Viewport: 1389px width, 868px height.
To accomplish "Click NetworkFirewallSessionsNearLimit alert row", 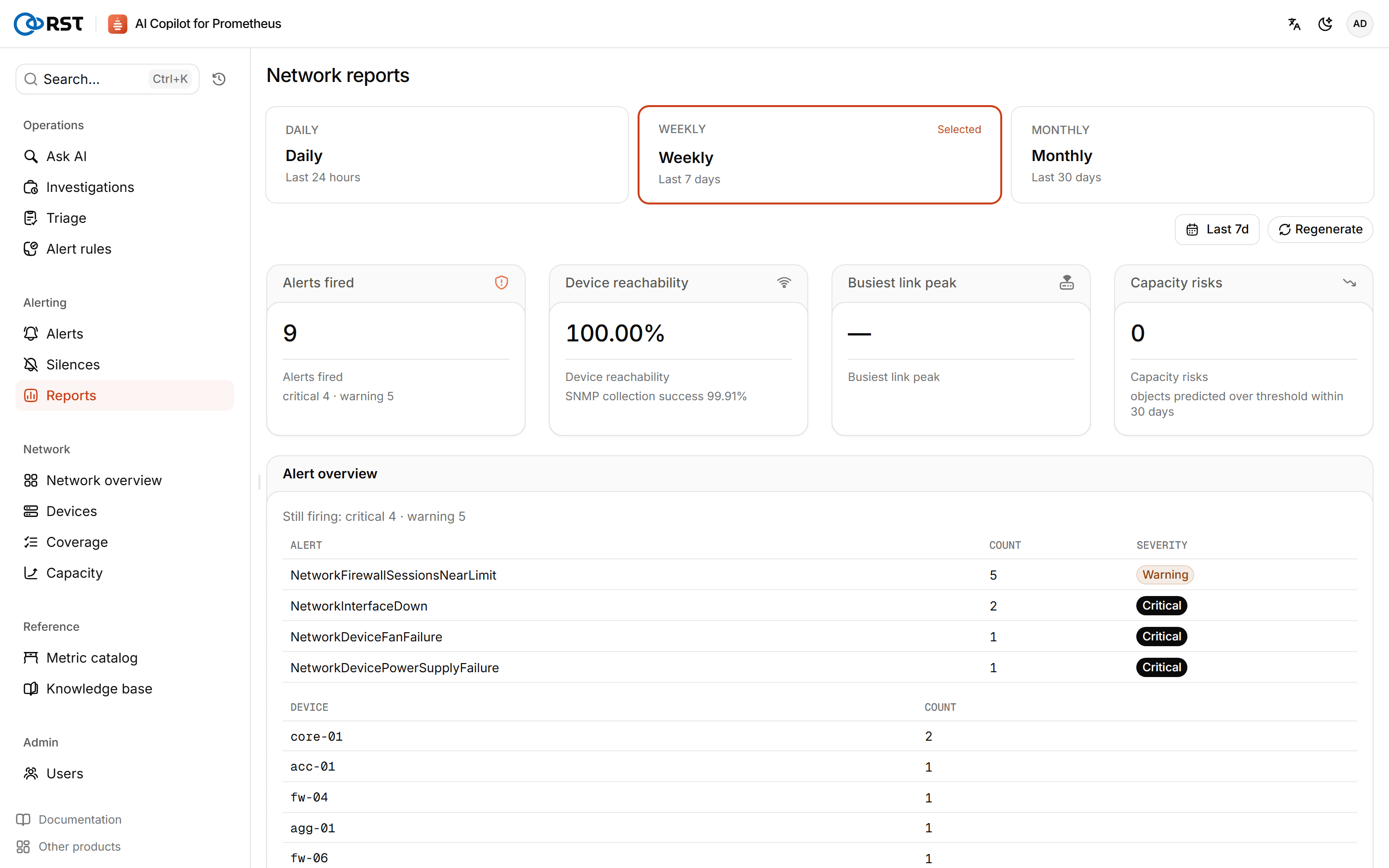I will (819, 575).
